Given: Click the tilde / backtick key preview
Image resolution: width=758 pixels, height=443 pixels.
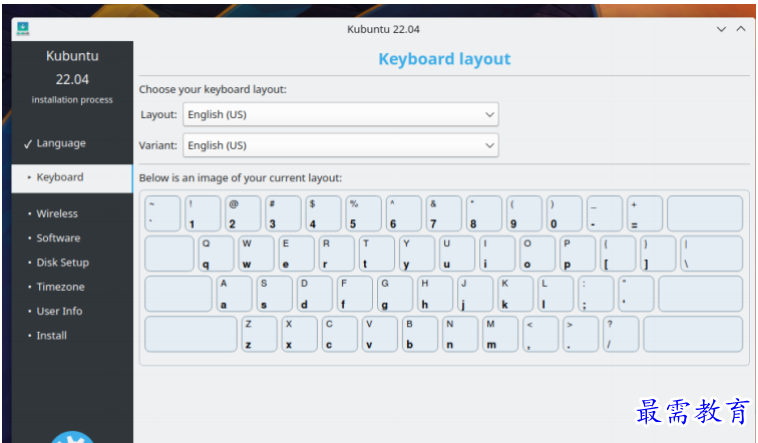Looking at the screenshot, I should (162, 213).
